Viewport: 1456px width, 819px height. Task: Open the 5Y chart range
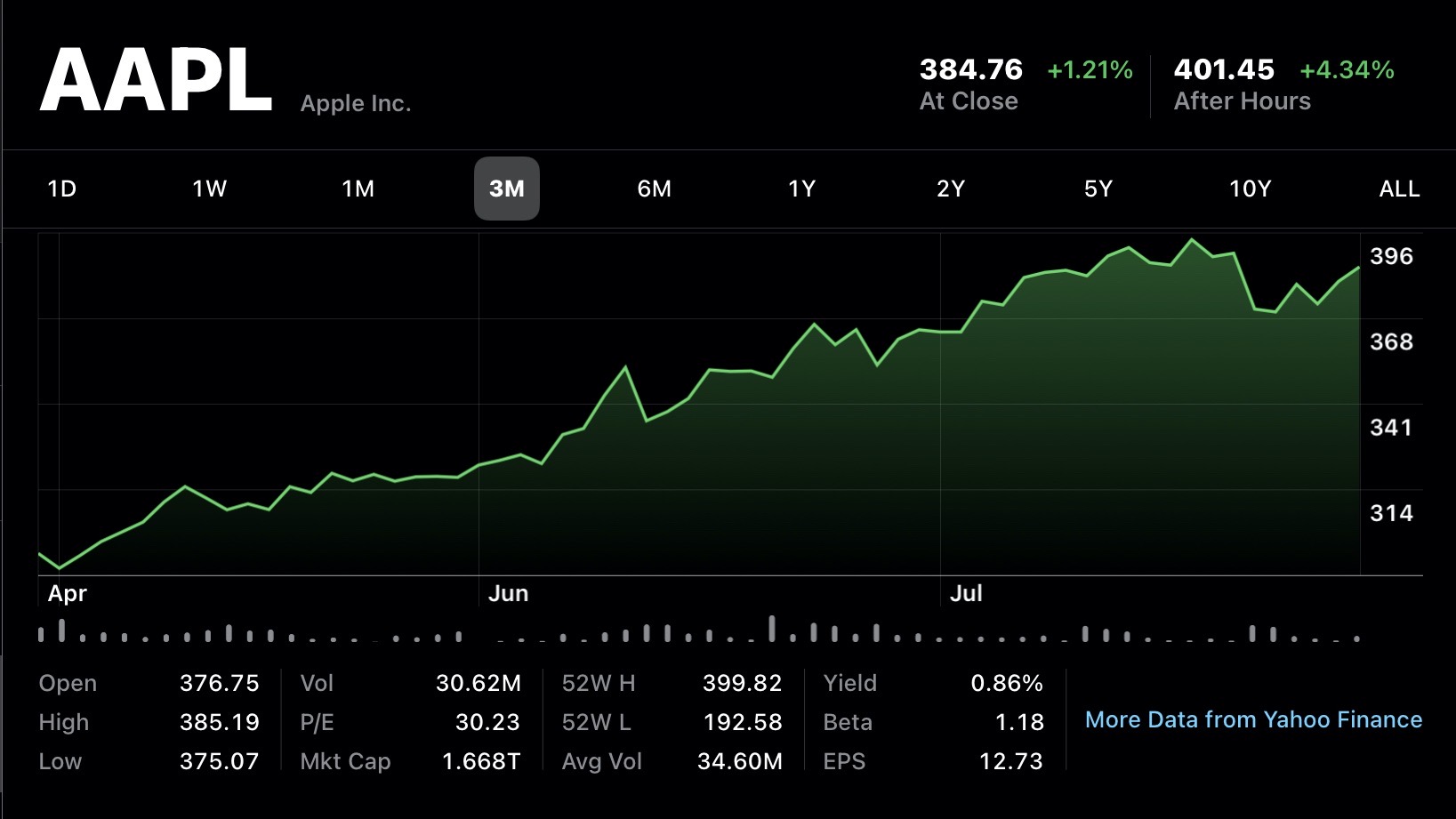tap(1098, 189)
